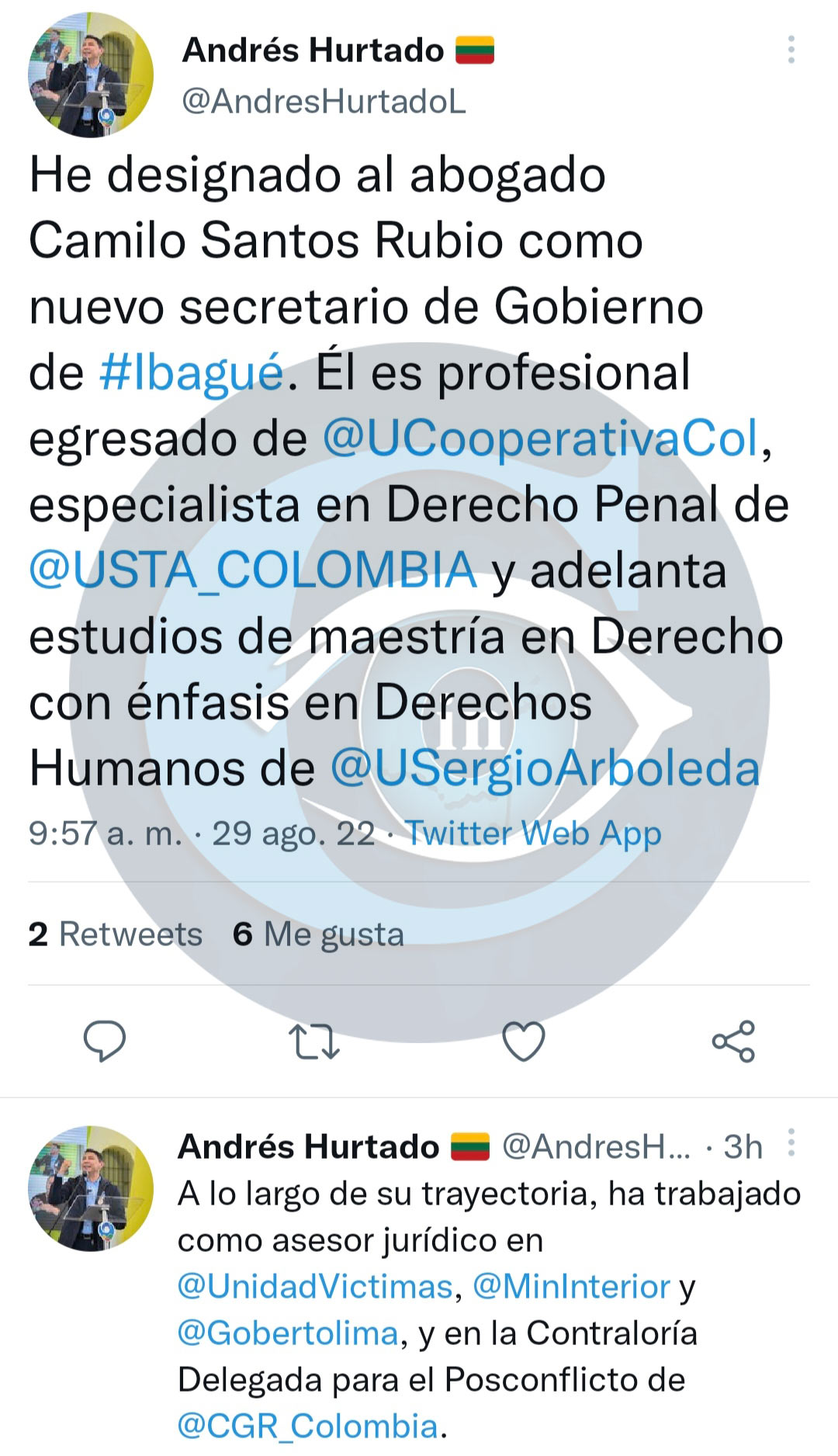Image resolution: width=838 pixels, height=1456 pixels.
Task: Tap the reply speech bubble icon
Action: click(x=105, y=1041)
